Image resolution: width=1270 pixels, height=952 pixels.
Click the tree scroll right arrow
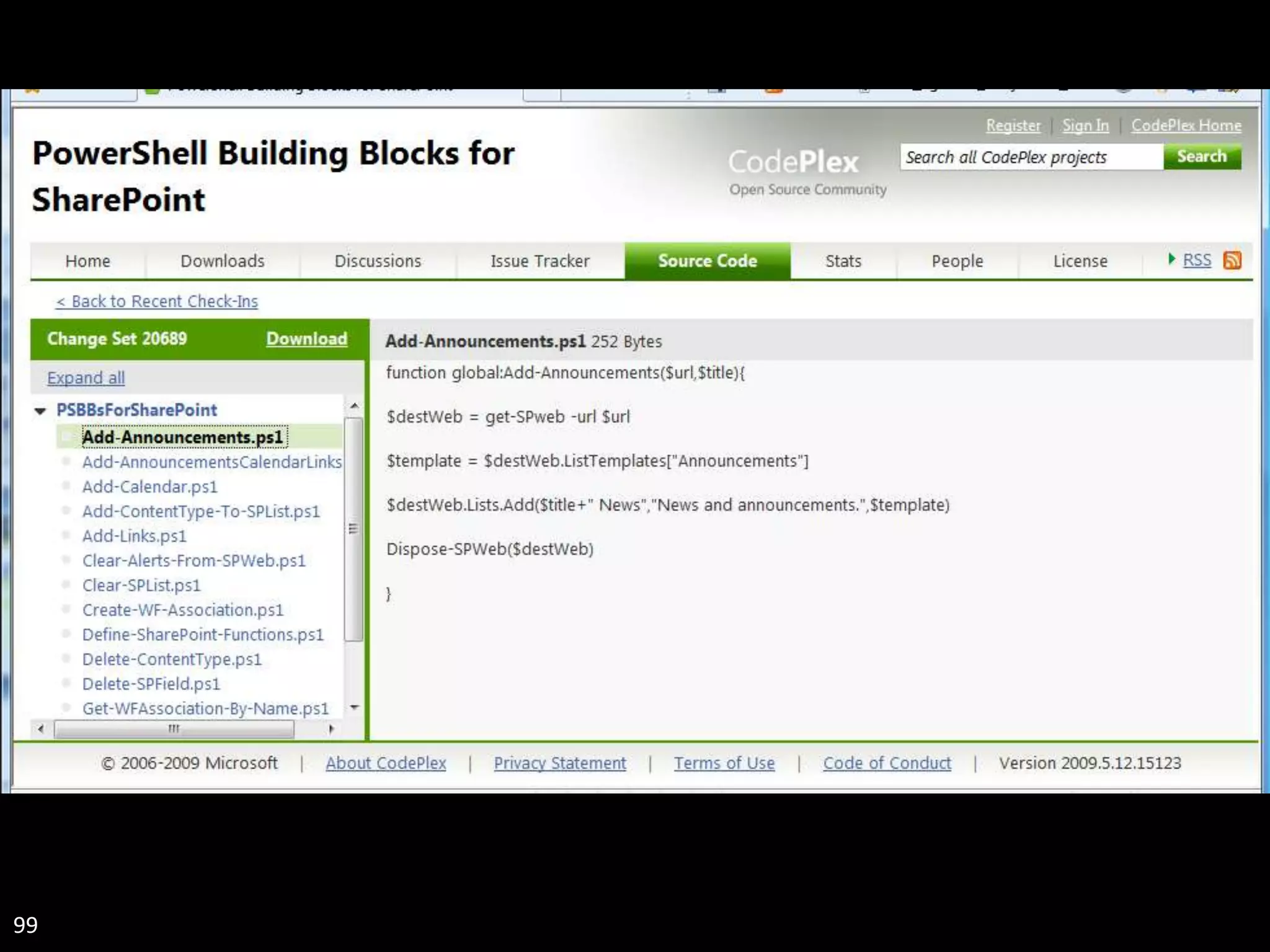[x=332, y=729]
